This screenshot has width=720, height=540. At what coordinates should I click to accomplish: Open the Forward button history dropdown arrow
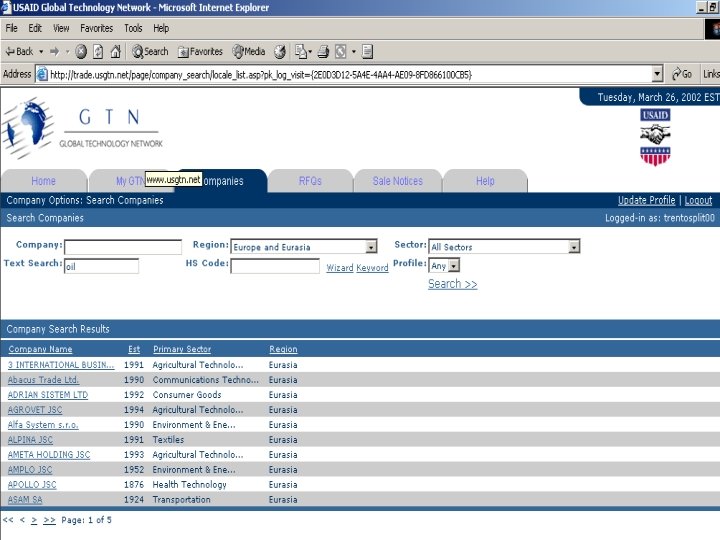[x=67, y=51]
